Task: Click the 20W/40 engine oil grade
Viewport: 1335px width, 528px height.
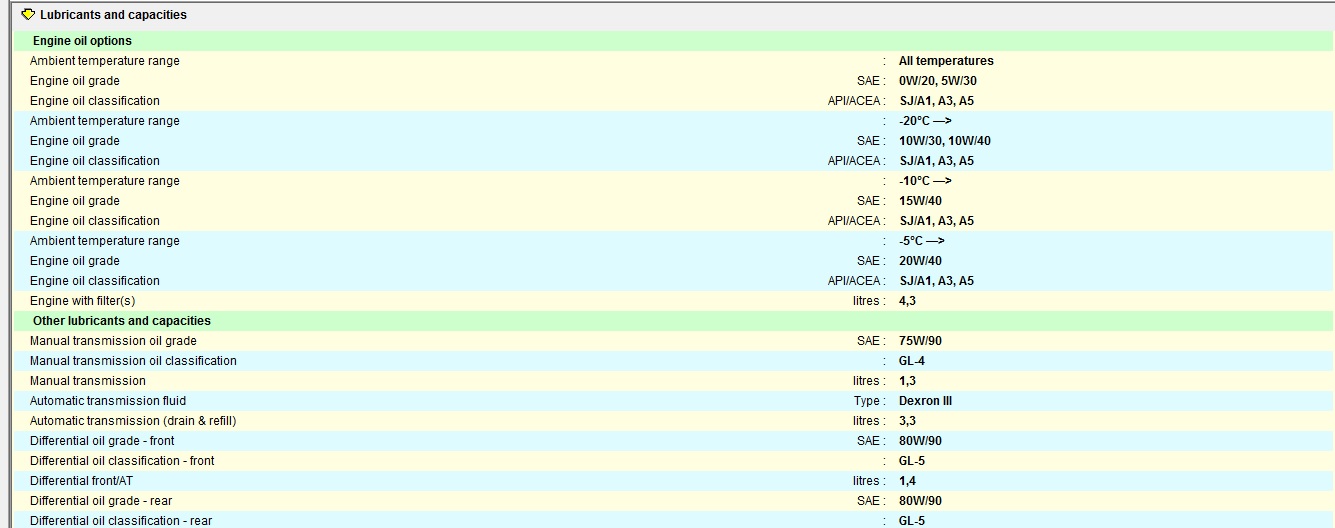Action: tap(920, 261)
